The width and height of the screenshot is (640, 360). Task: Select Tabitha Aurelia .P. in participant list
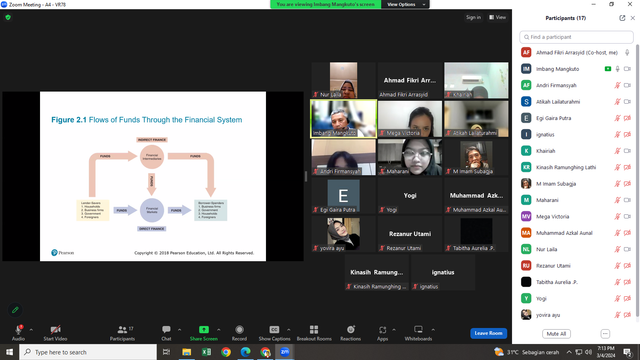click(576, 282)
